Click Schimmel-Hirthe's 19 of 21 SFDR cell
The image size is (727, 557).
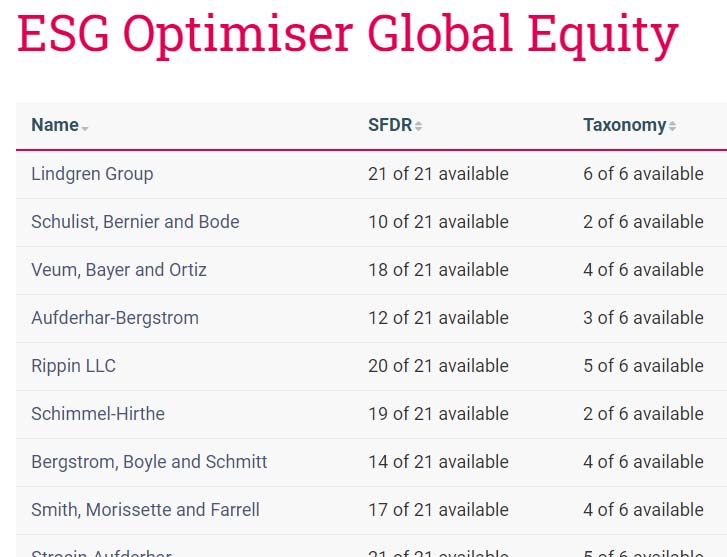(x=438, y=414)
